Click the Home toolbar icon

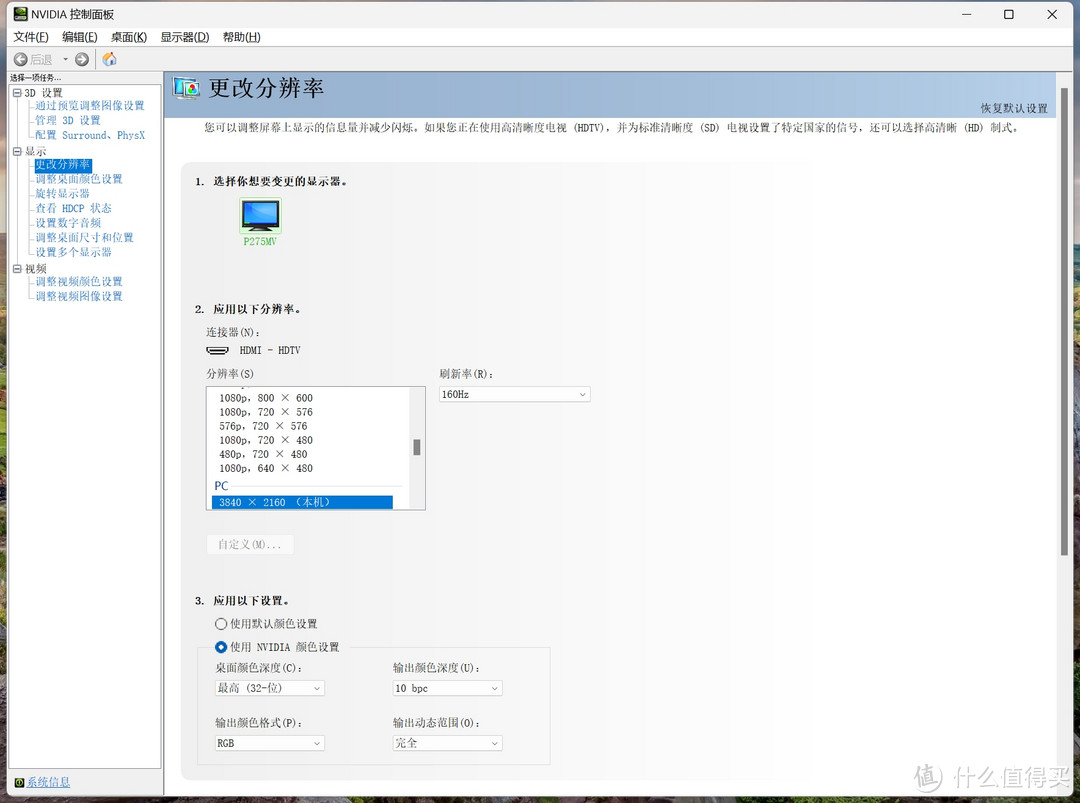tap(110, 59)
